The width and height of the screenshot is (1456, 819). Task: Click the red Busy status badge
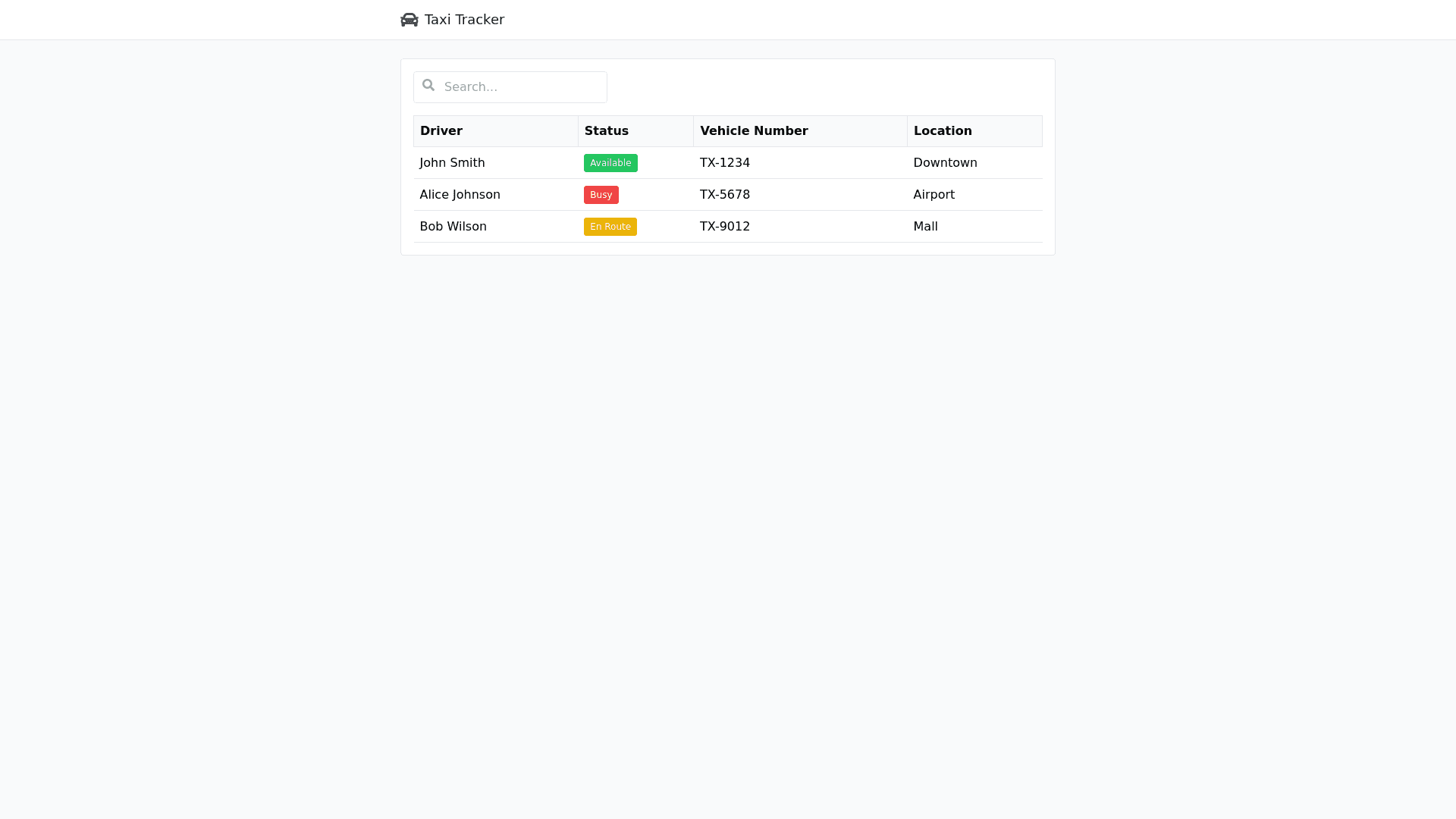pos(601,195)
